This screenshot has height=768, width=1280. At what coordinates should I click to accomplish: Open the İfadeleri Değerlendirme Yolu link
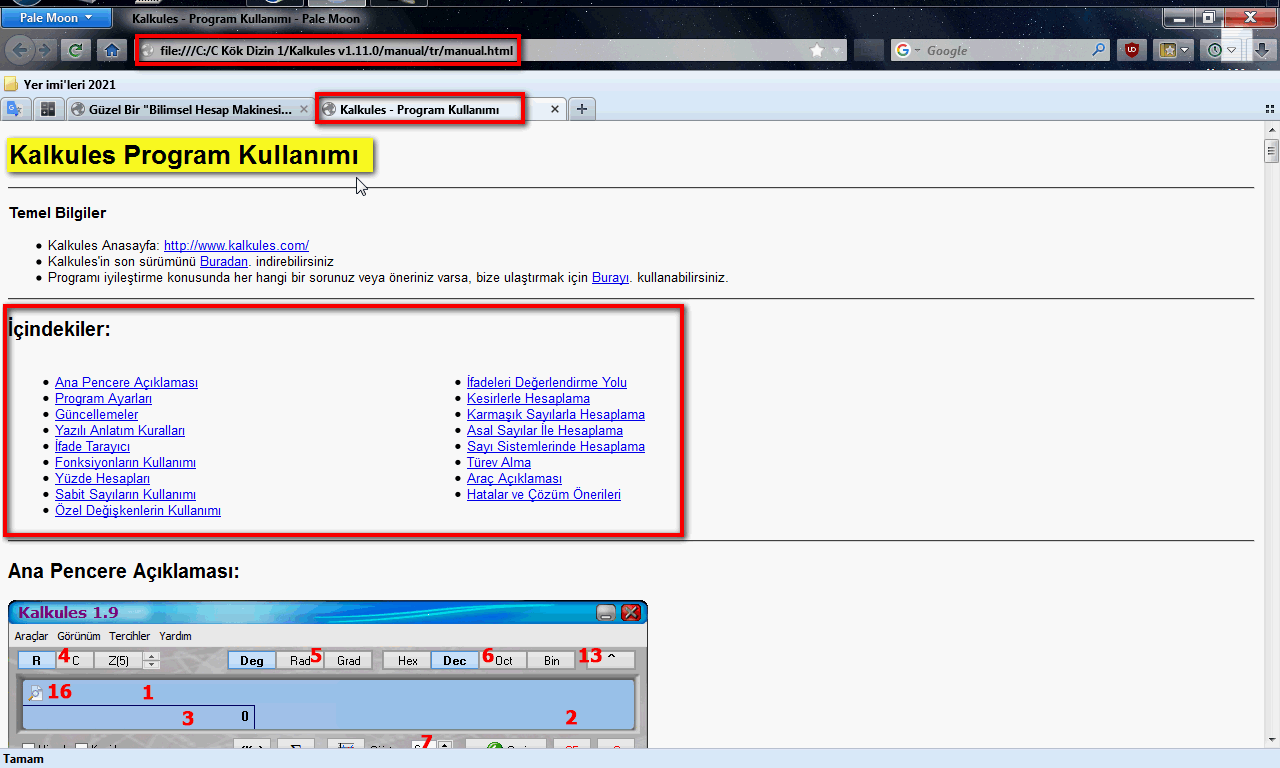click(x=547, y=382)
